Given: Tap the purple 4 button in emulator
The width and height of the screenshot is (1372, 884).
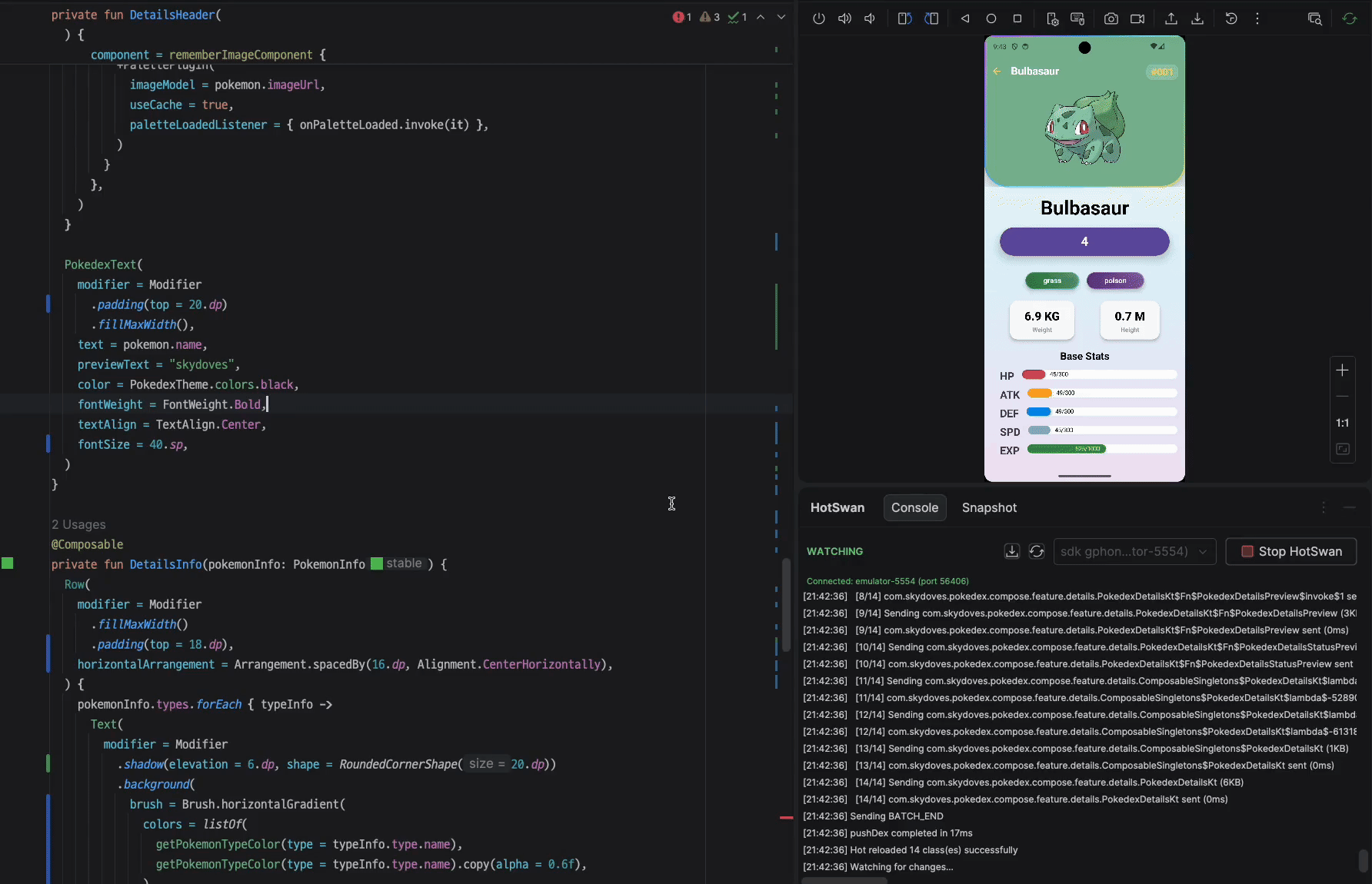Looking at the screenshot, I should click(1084, 241).
